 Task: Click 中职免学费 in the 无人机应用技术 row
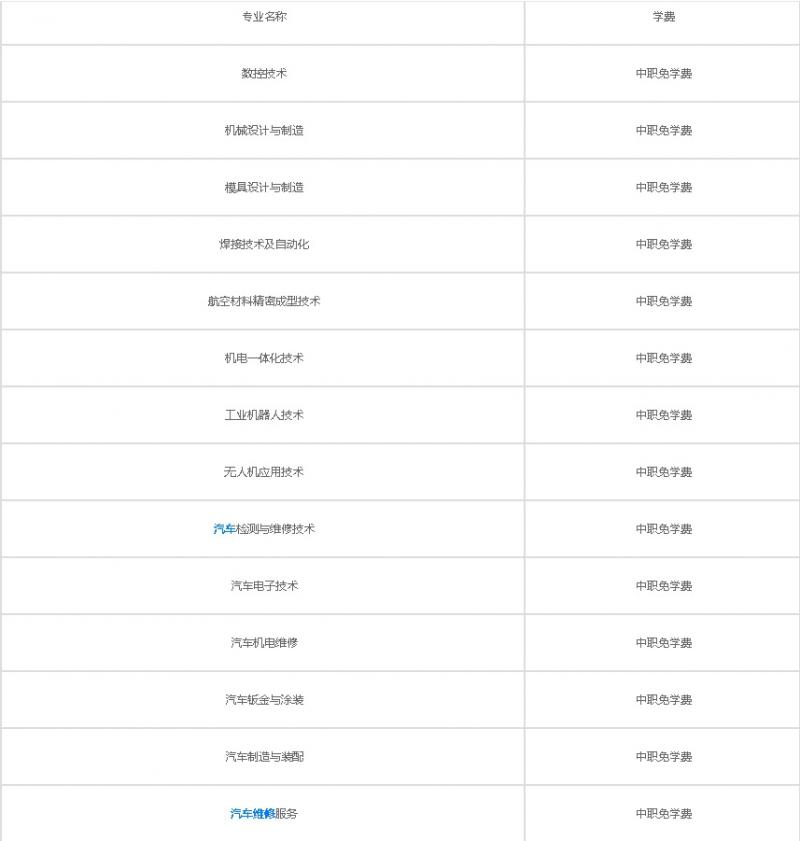click(663, 472)
